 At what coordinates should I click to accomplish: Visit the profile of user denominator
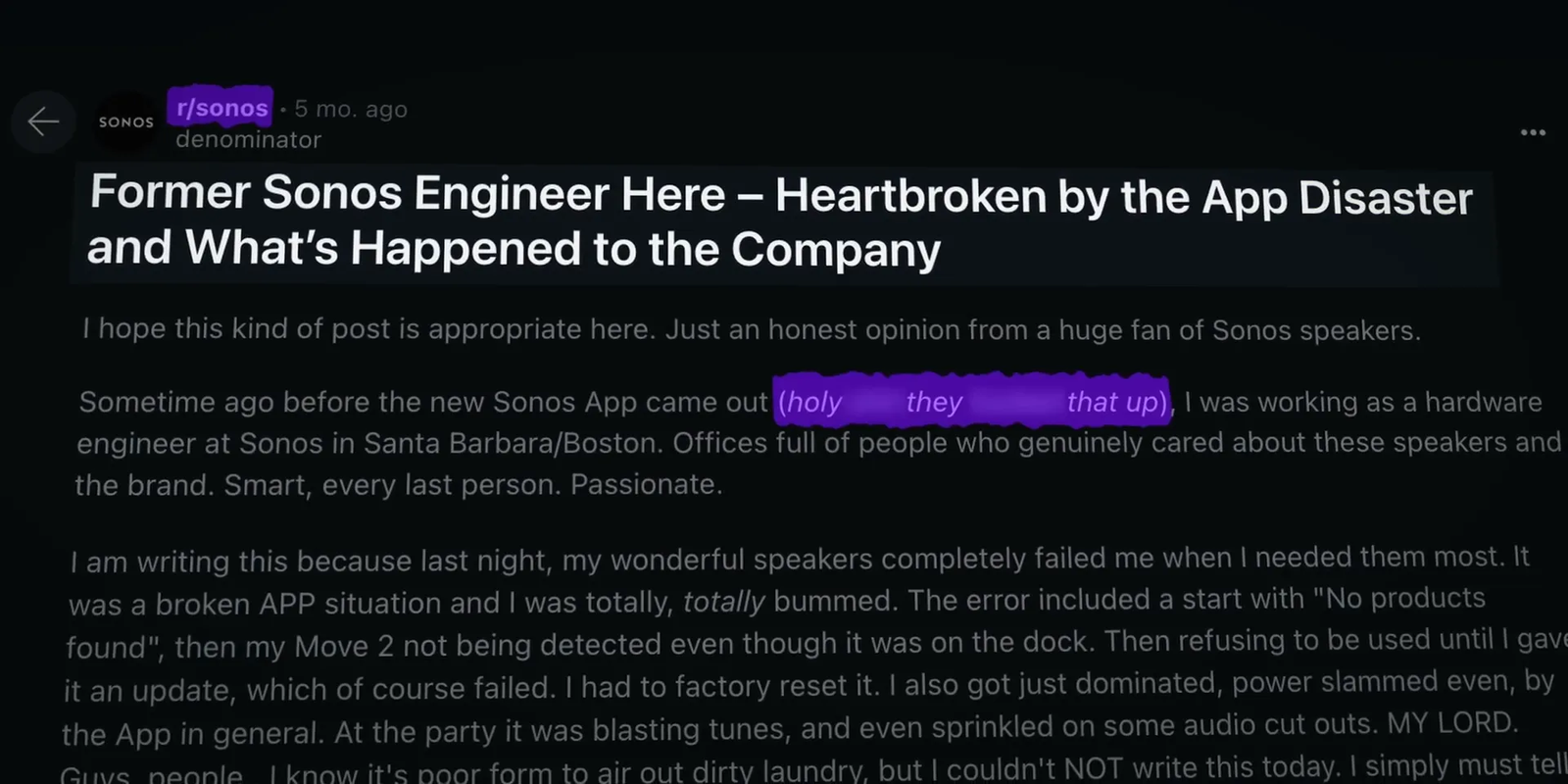pos(247,139)
